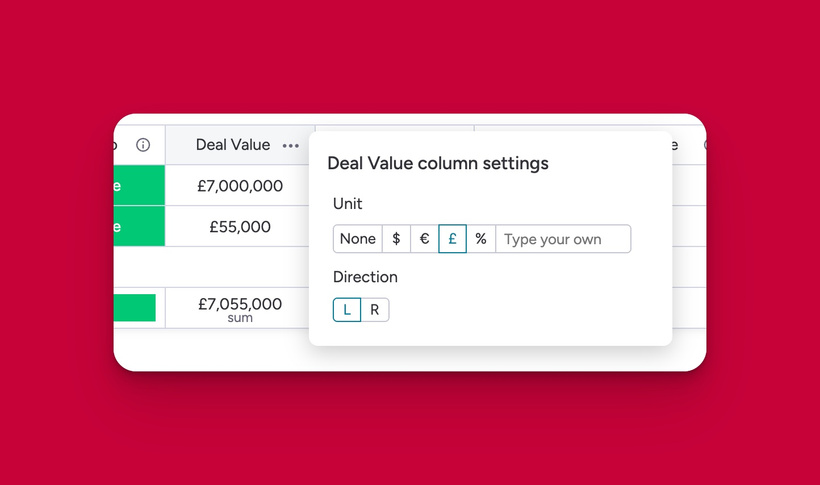Open the Deal Value column three-dots menu
Viewport: 820px width, 485px height.
[x=291, y=146]
